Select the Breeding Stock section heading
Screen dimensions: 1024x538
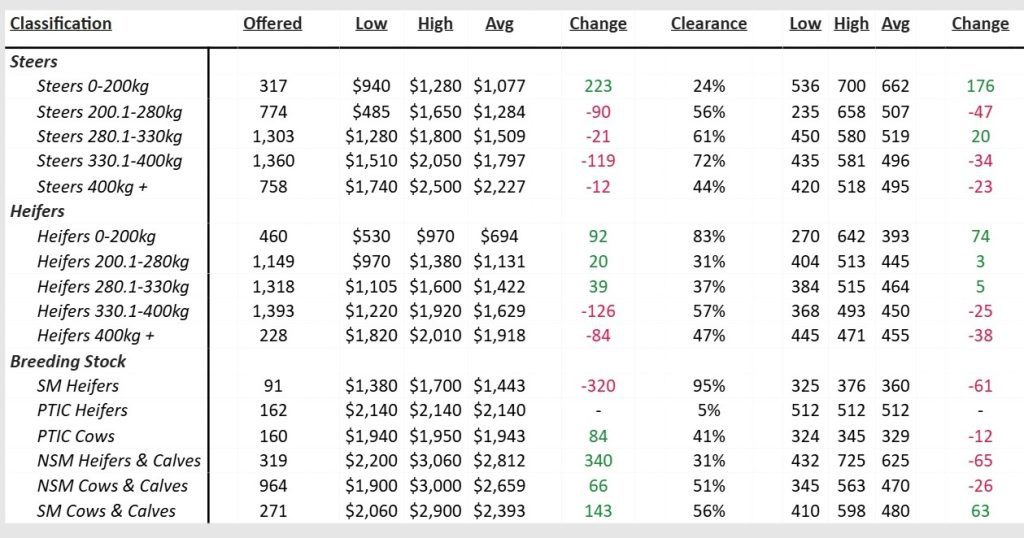[x=68, y=361]
